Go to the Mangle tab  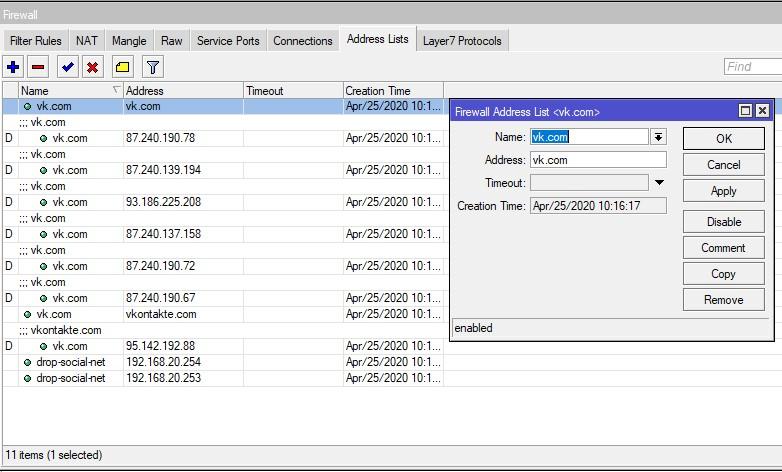click(129, 41)
